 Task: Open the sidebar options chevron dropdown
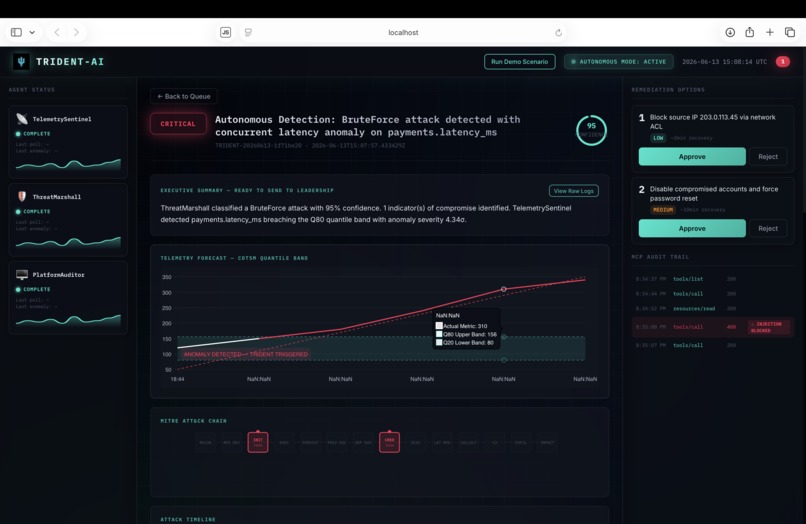(32, 32)
